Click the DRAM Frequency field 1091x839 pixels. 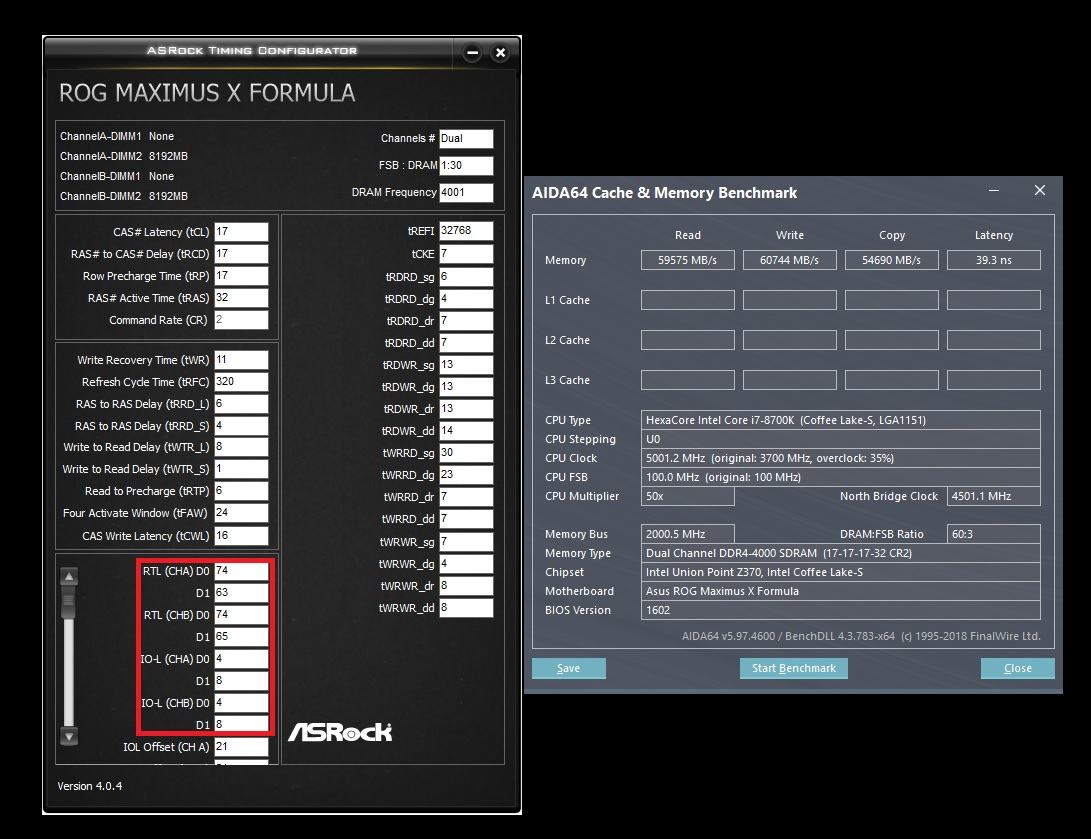pyautogui.click(x=466, y=193)
